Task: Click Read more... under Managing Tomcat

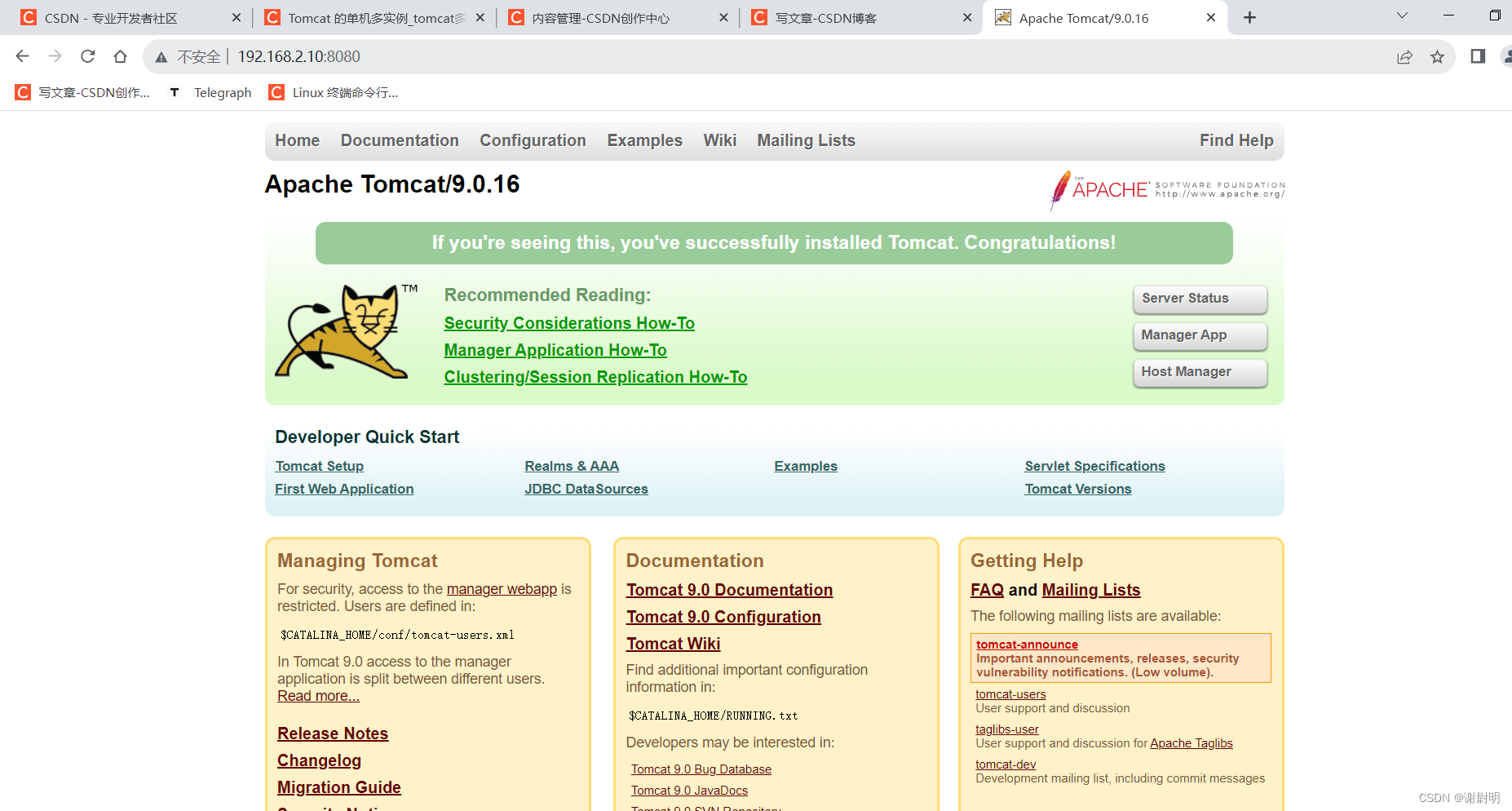Action: coord(318,696)
